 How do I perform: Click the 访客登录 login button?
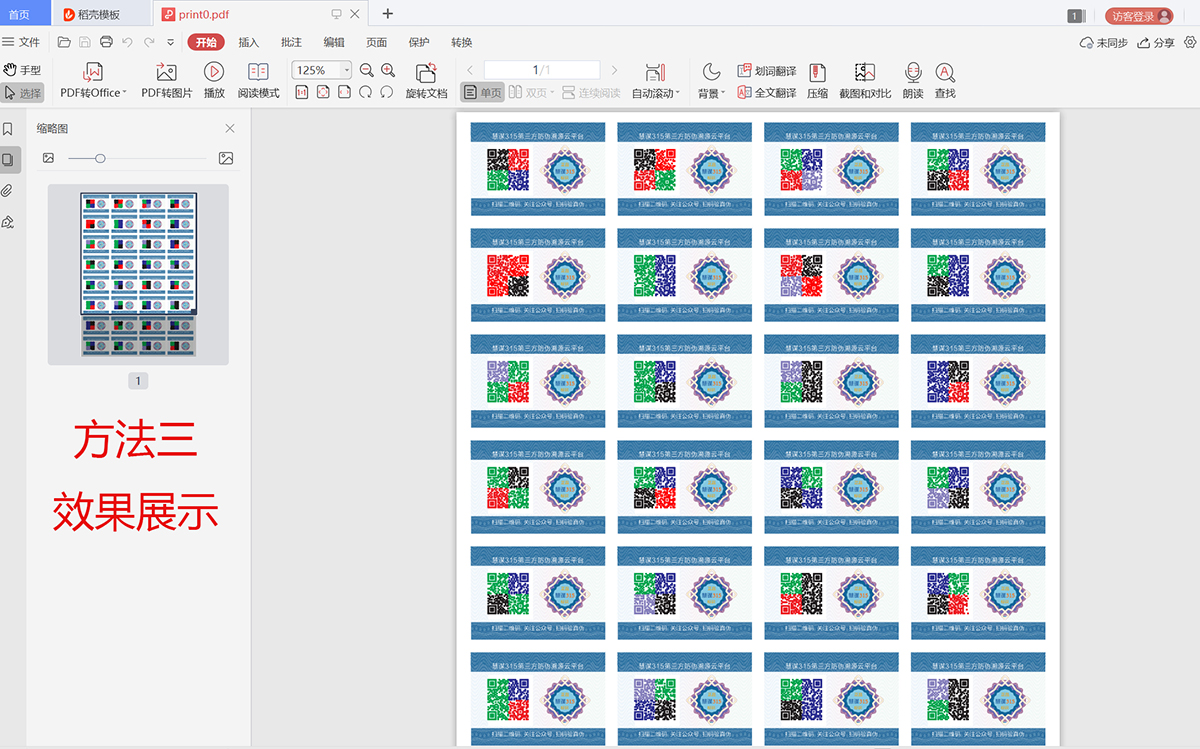1139,16
